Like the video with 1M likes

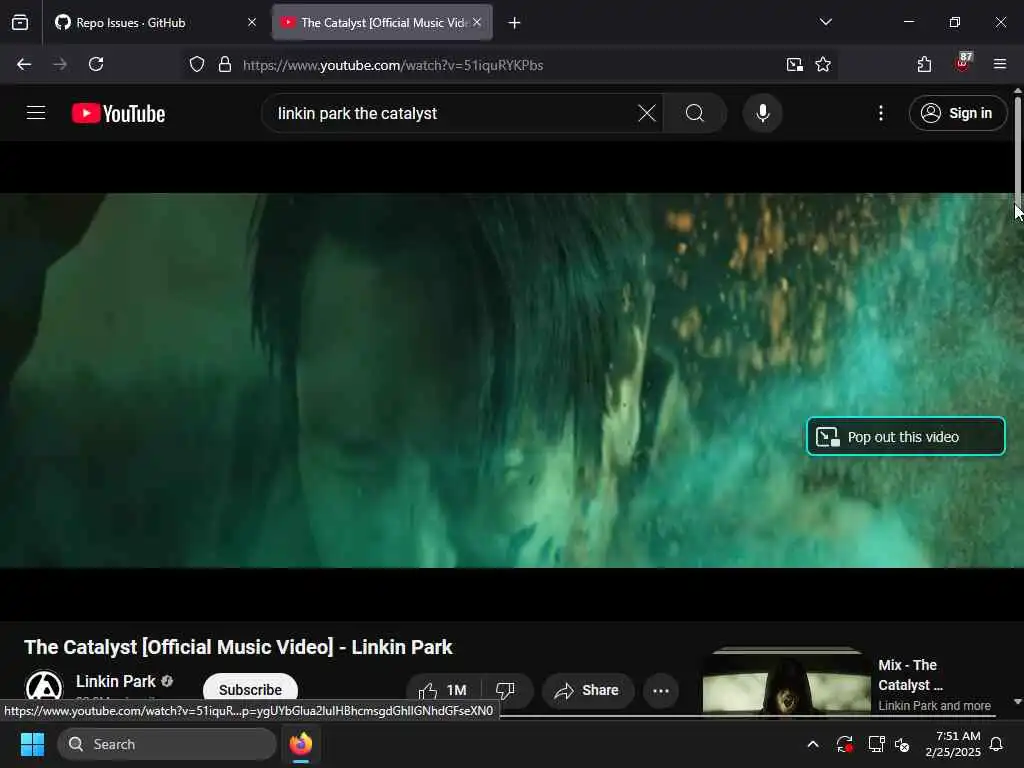pyautogui.click(x=444, y=690)
